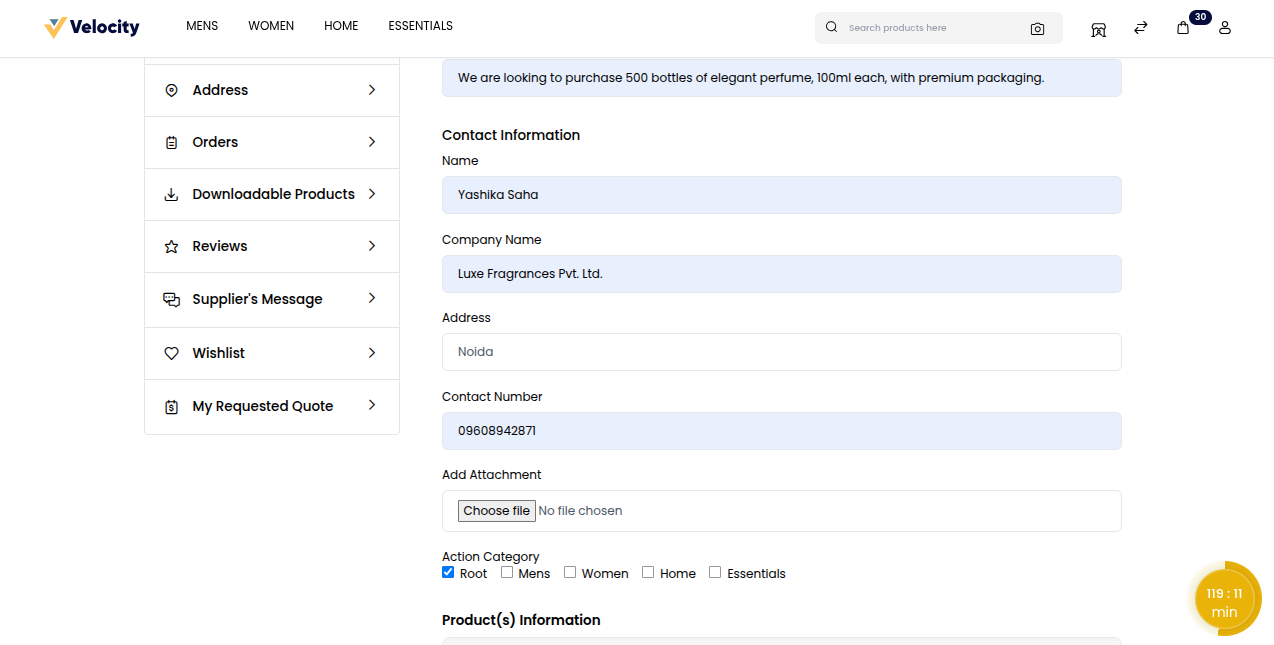Open the ESSENTIALS menu in navbar
The height and width of the screenshot is (645, 1274).
[420, 26]
